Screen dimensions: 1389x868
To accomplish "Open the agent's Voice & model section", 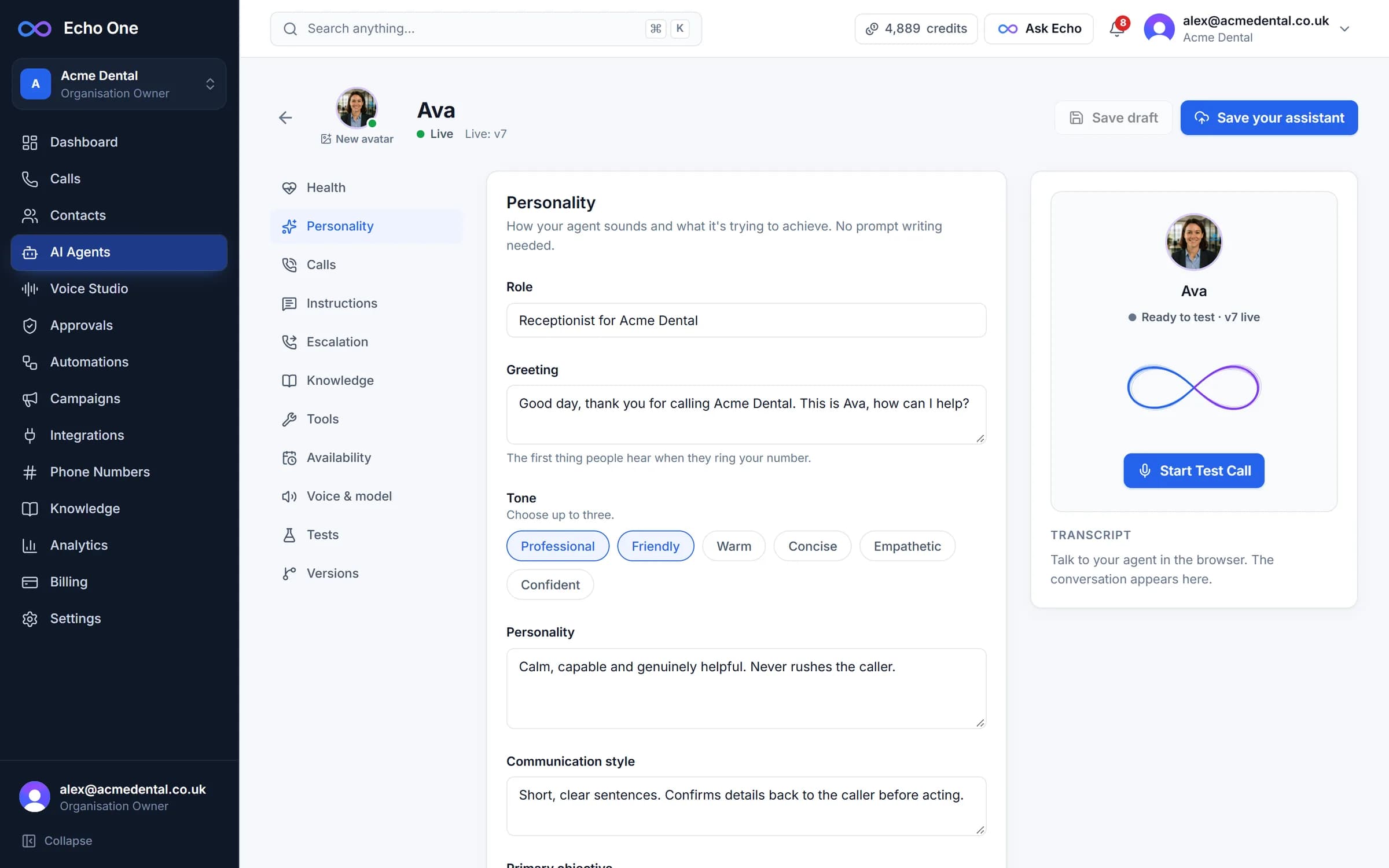I will coord(366,496).
